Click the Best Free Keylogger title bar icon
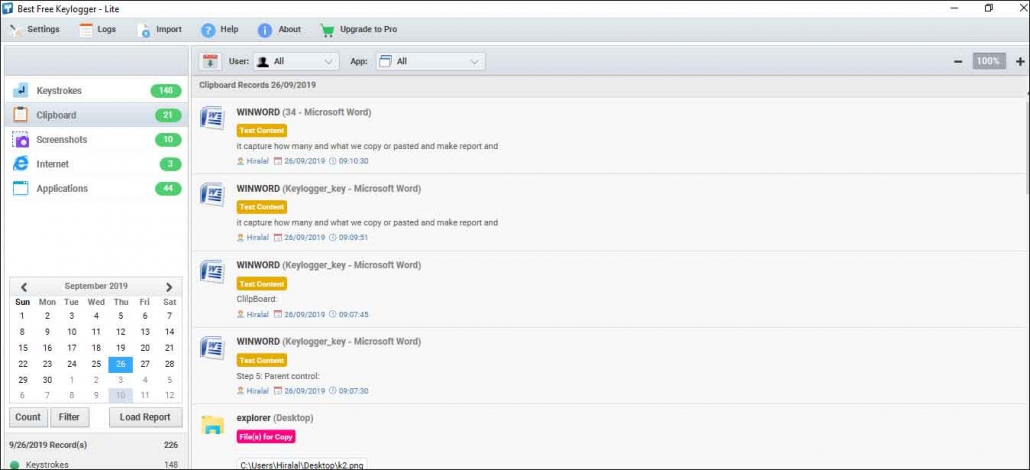1030x470 pixels. [9, 9]
